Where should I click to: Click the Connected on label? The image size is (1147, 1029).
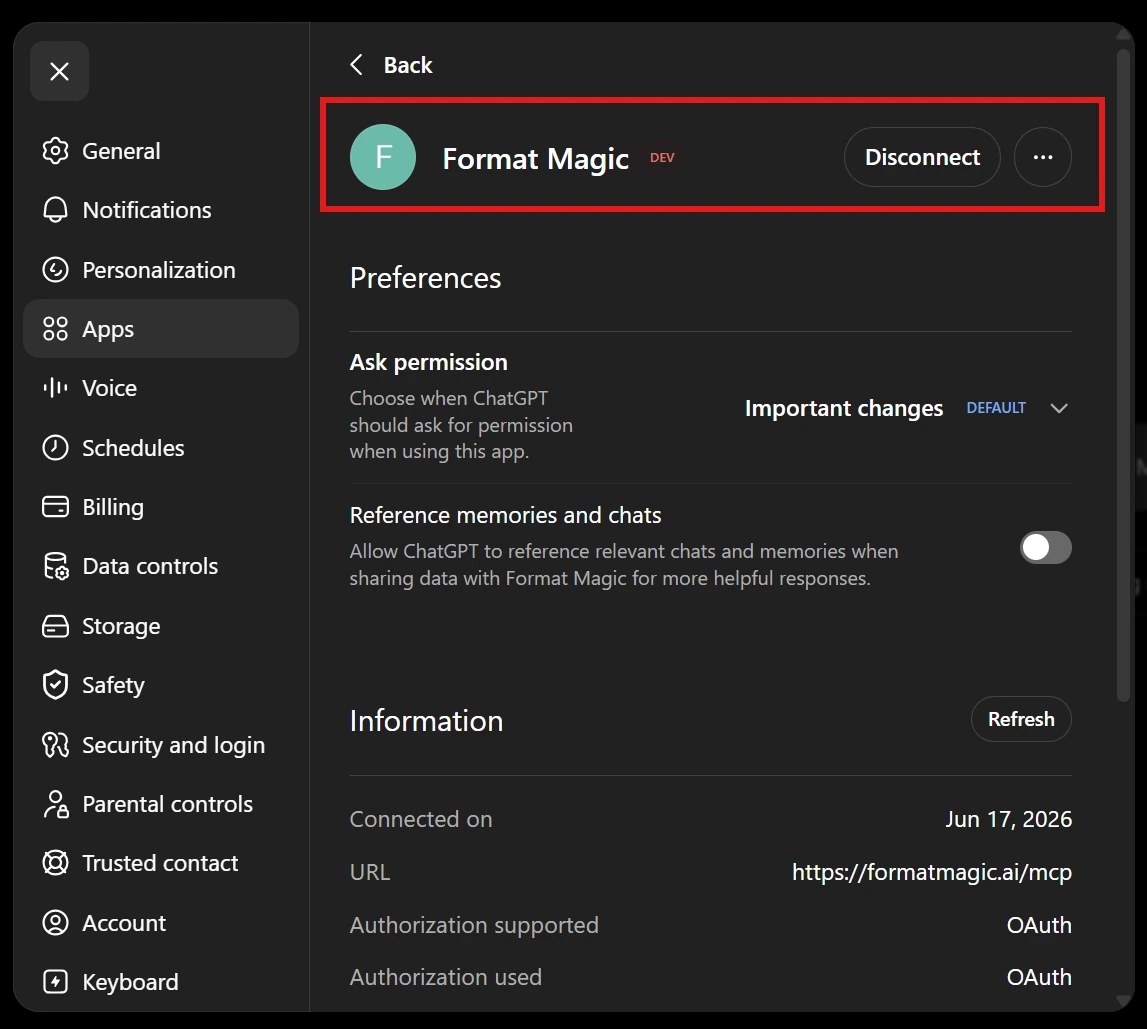click(421, 819)
